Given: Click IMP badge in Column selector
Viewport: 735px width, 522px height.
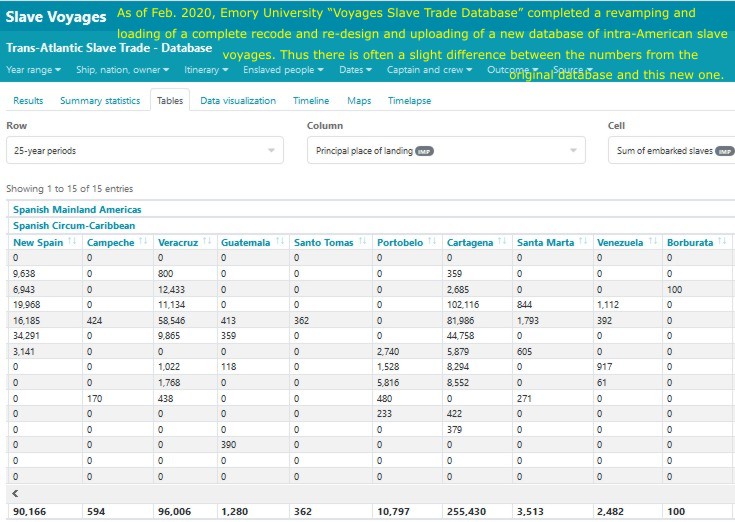Looking at the screenshot, I should (424, 151).
